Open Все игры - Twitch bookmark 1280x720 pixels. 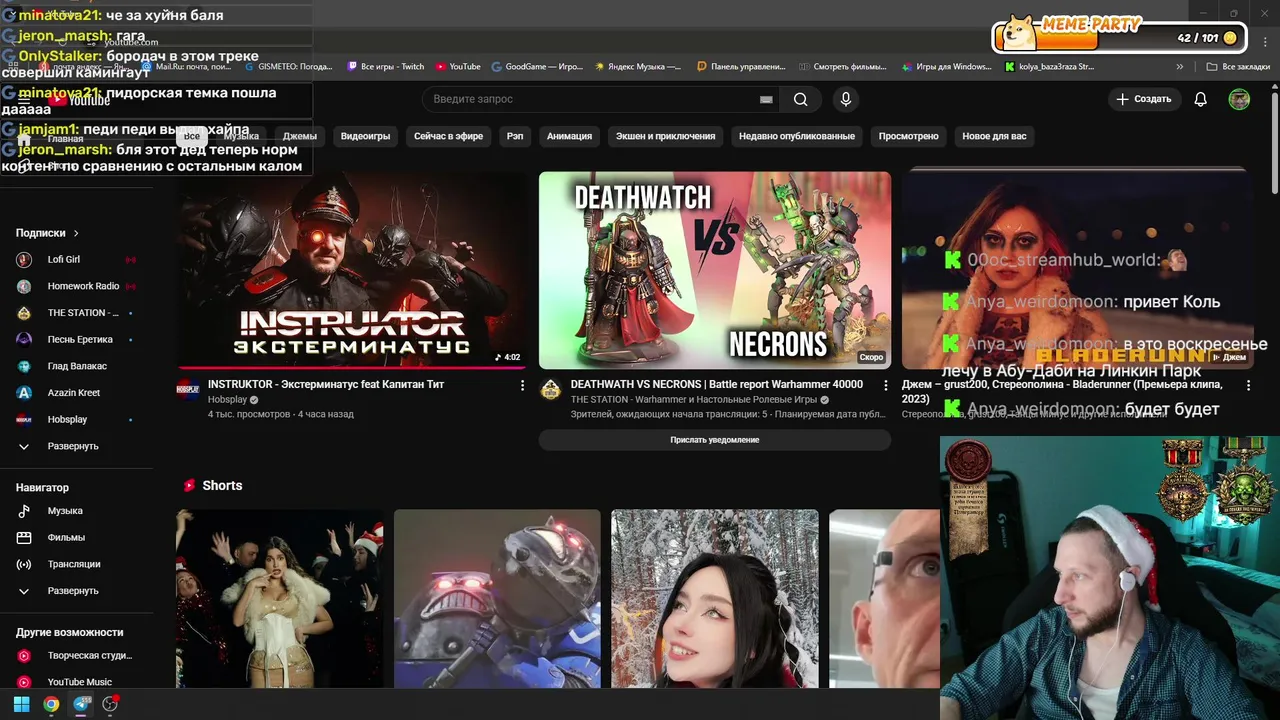386,67
